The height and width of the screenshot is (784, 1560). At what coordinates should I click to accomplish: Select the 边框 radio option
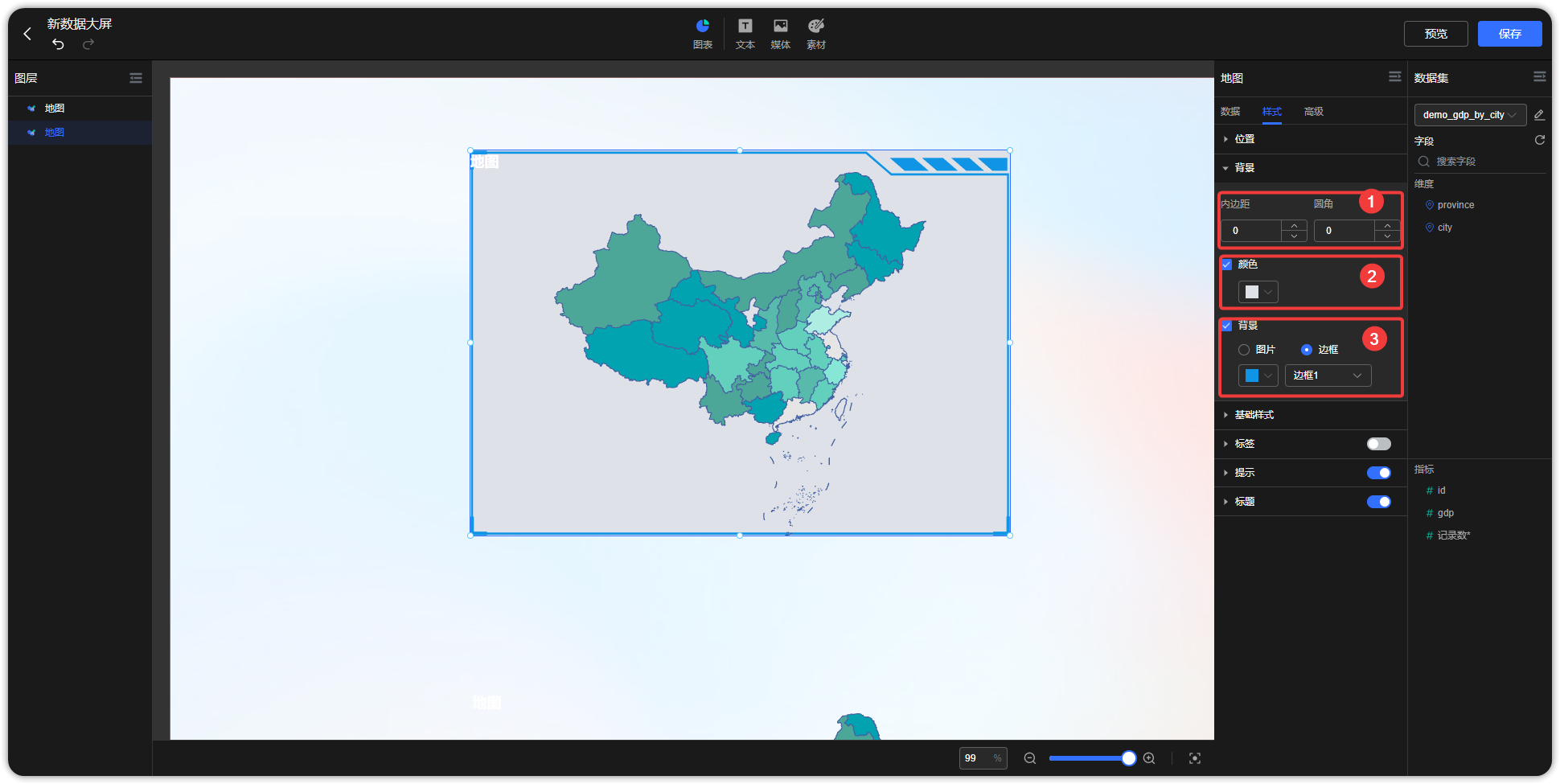pyautogui.click(x=1307, y=350)
